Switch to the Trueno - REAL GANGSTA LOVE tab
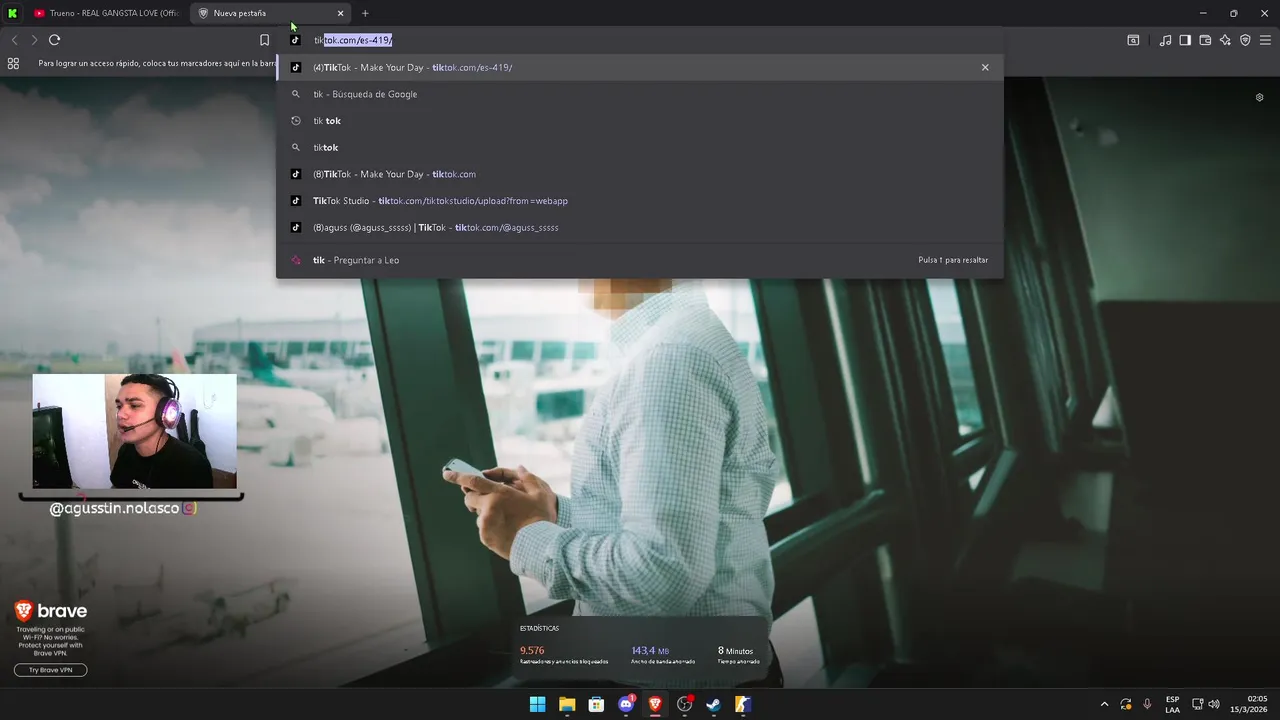 coord(106,13)
